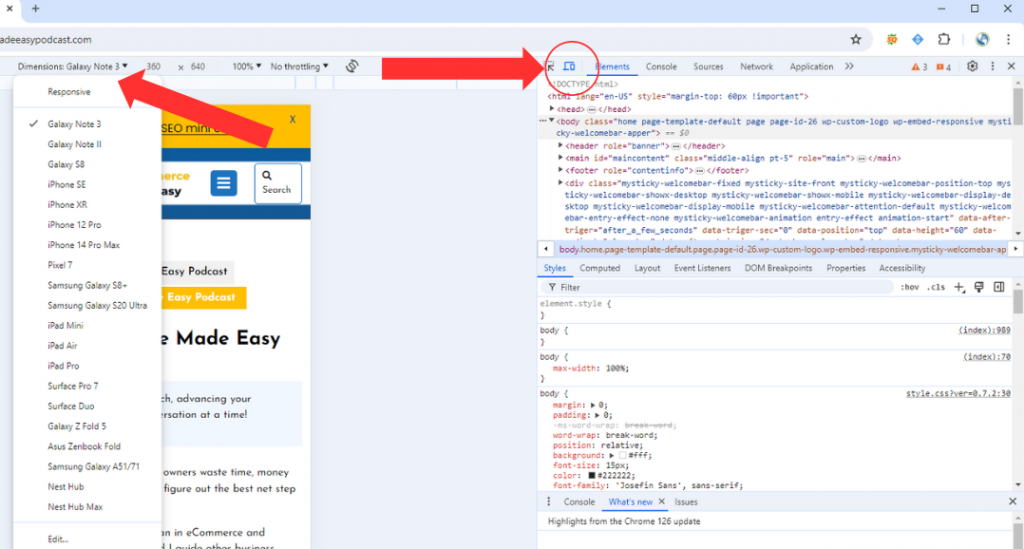Open DevTools settings gear
The image size is (1024, 549).
[x=972, y=66]
